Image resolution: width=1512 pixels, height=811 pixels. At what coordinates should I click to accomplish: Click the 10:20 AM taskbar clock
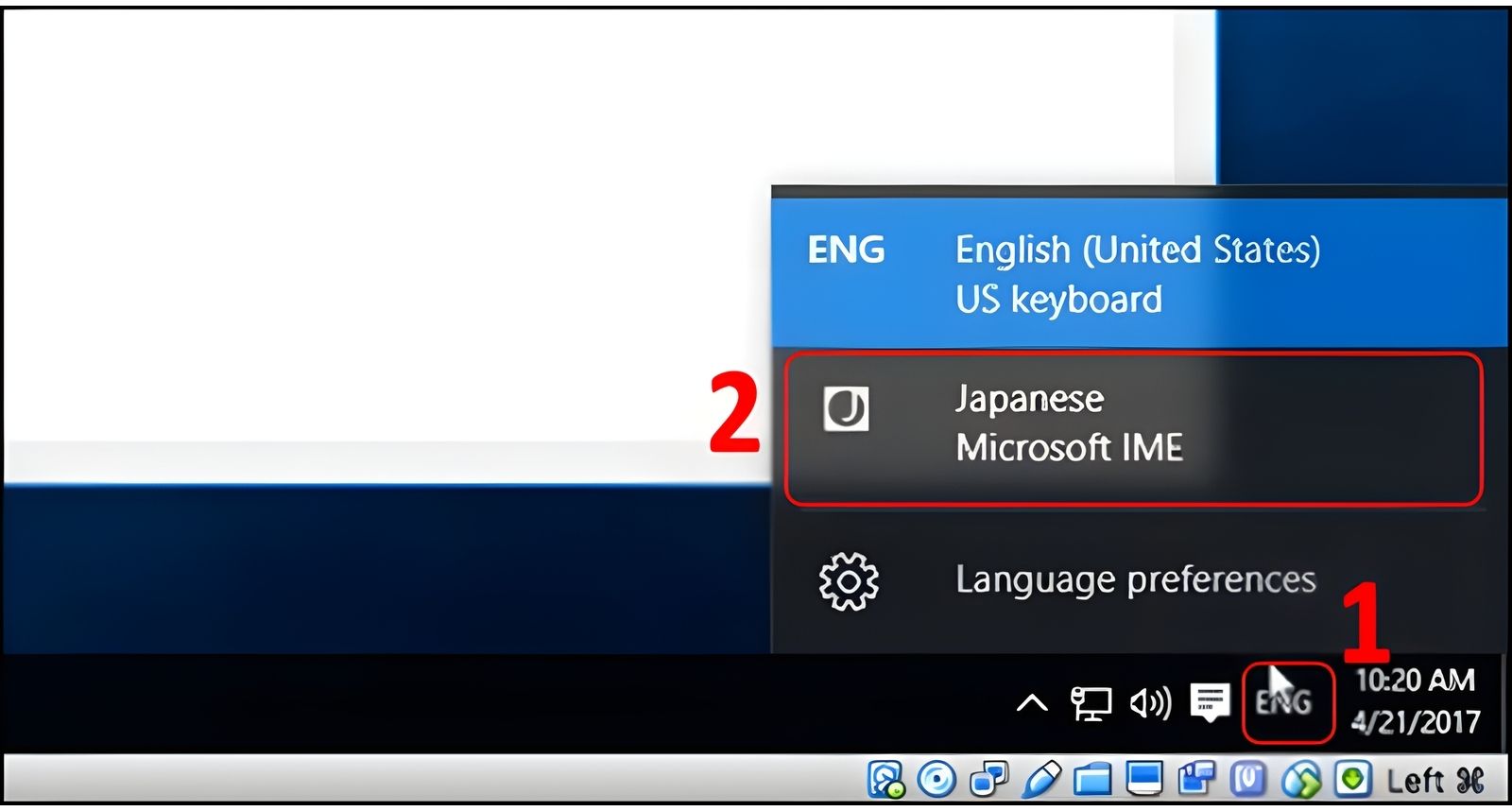pyautogui.click(x=1415, y=680)
